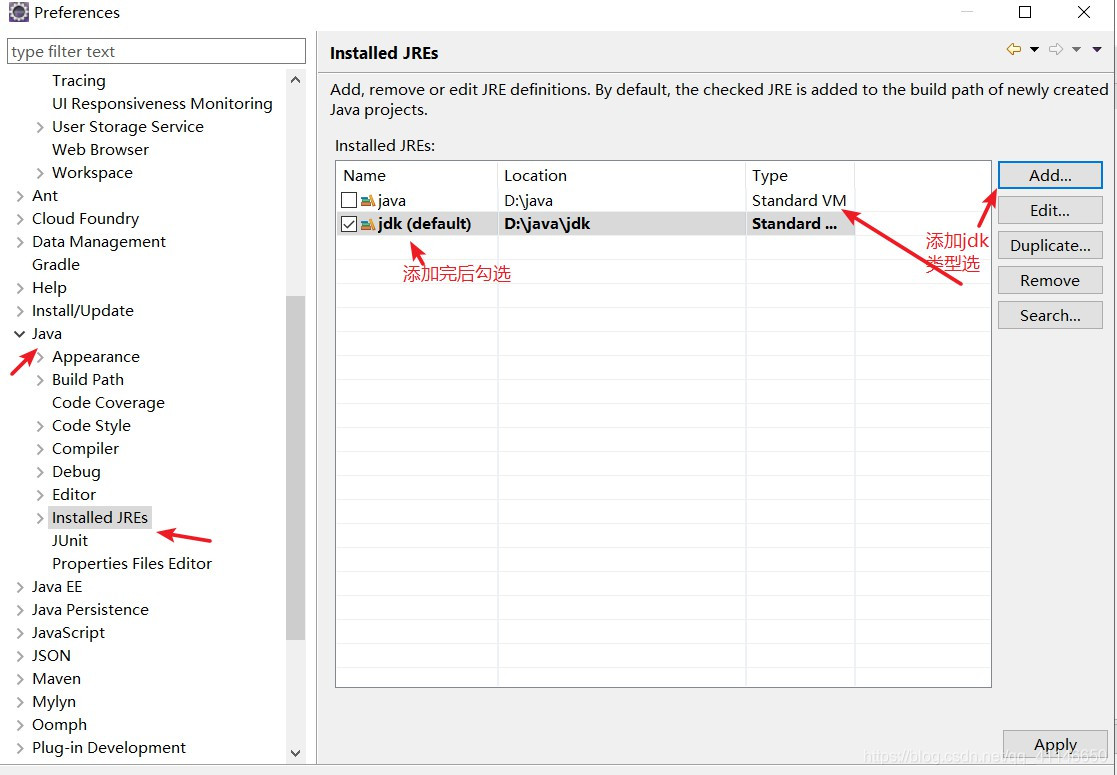Sort table by the Type column header

coord(800,175)
